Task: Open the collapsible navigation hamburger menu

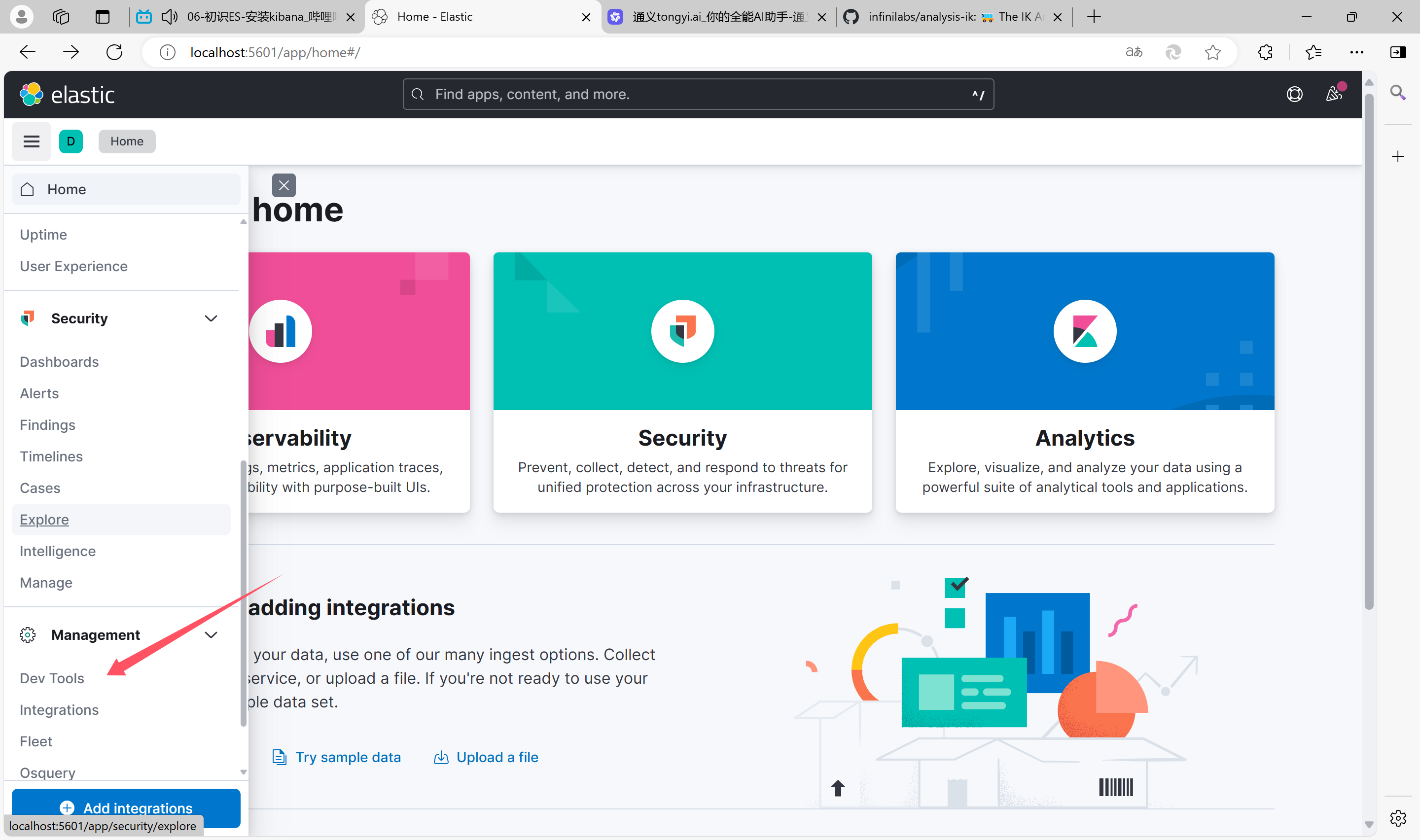Action: click(x=31, y=141)
